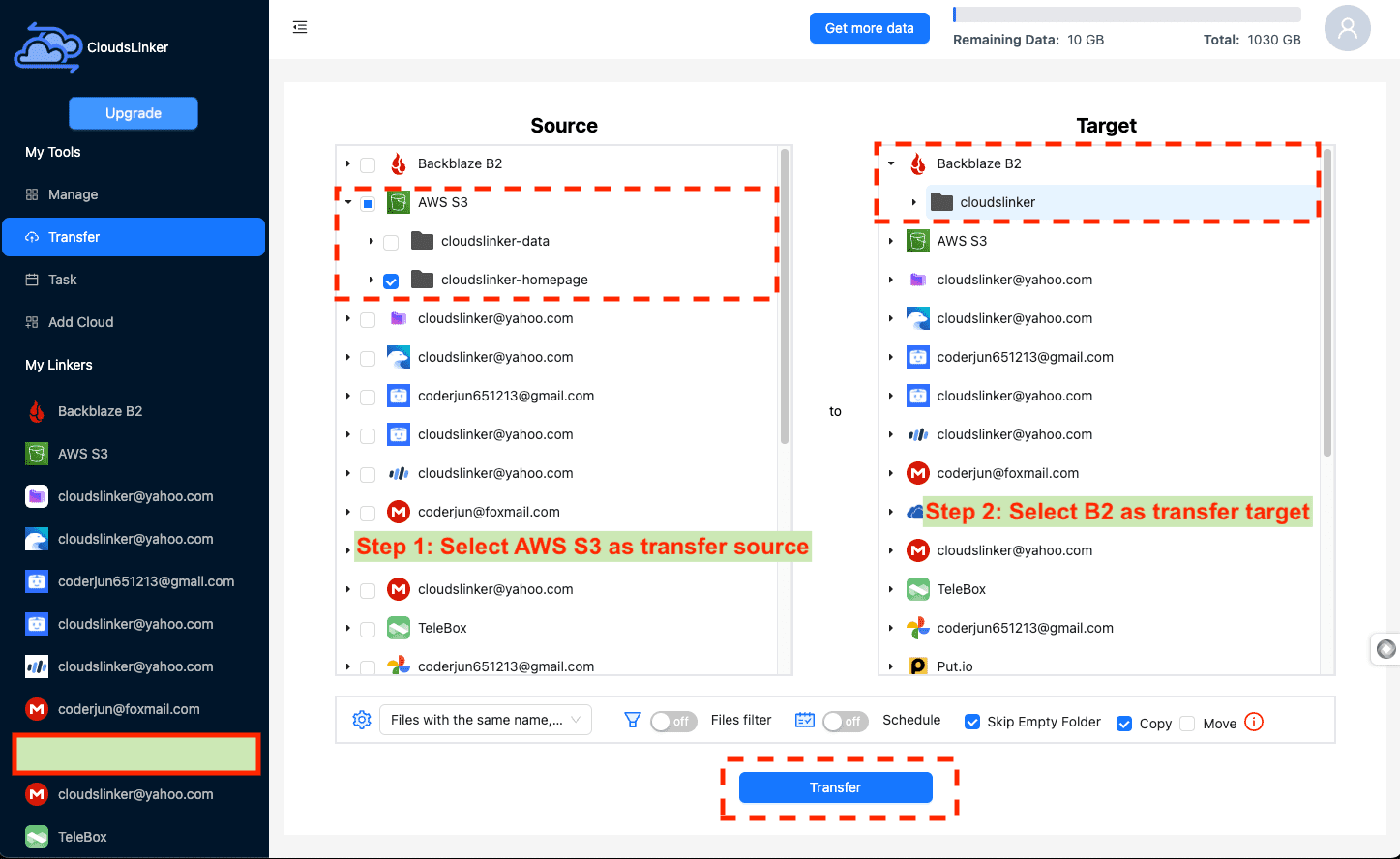The width and height of the screenshot is (1400, 859).
Task: Click the calendar Schedule icon
Action: tap(804, 720)
